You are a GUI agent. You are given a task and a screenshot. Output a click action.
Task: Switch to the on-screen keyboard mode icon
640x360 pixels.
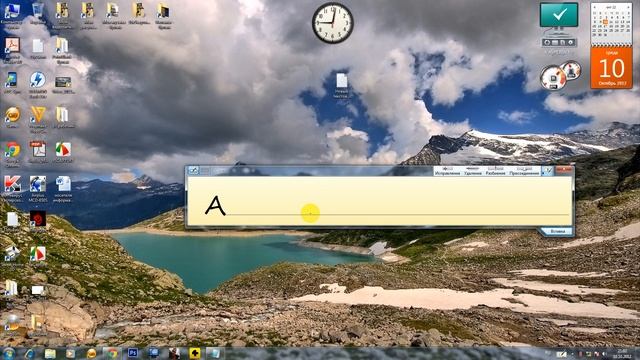(x=204, y=171)
